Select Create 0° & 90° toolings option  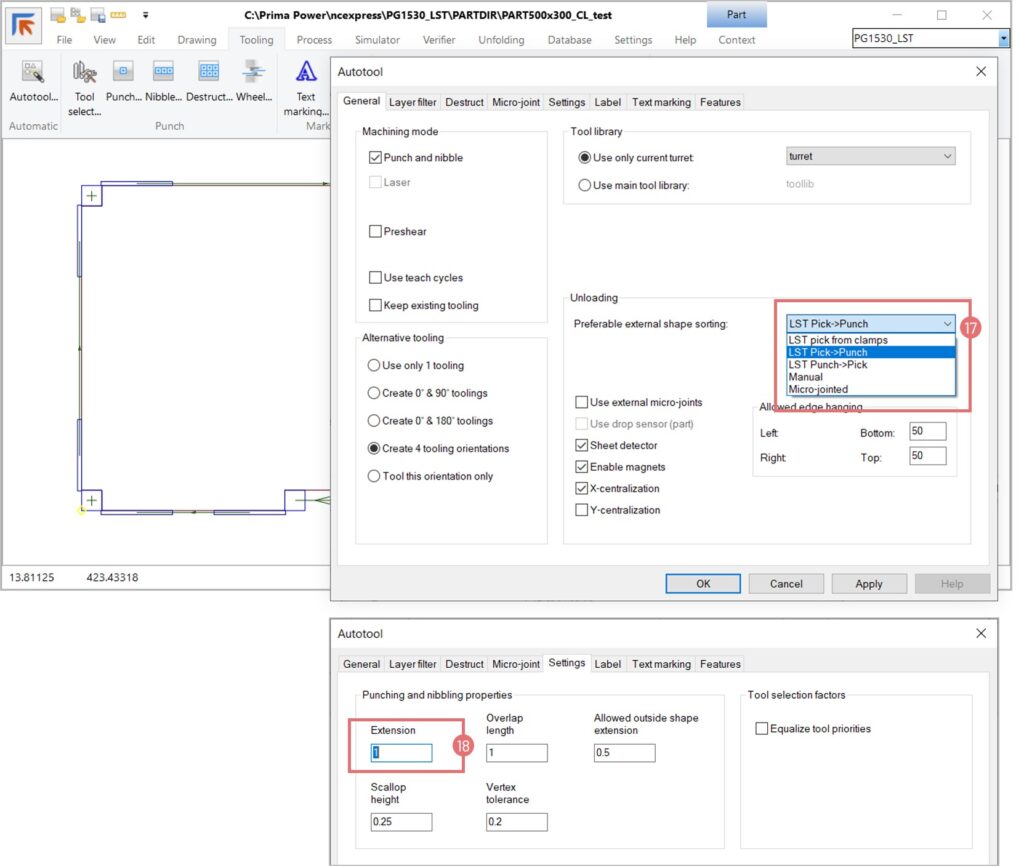point(375,394)
